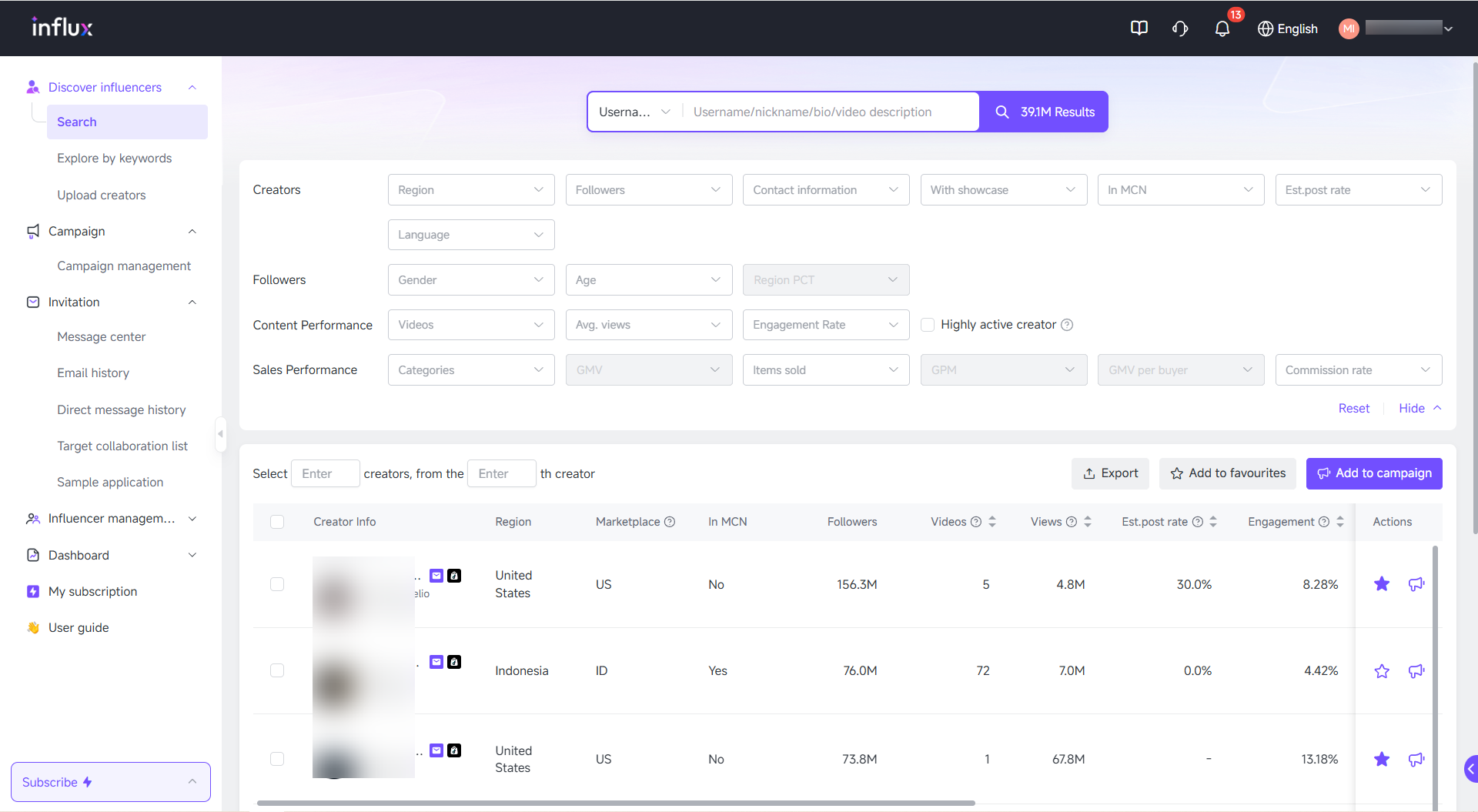
Task: Enable the Highly active creator checkbox
Action: tap(928, 325)
